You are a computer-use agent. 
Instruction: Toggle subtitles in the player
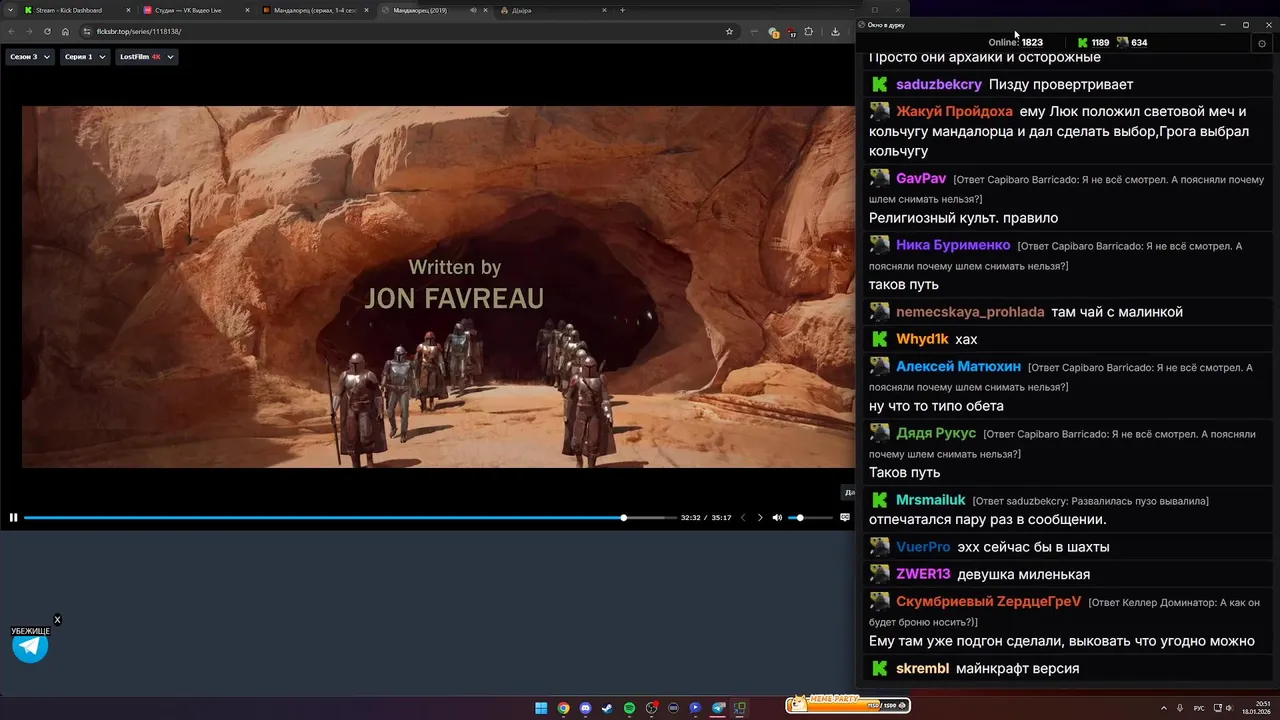pos(845,517)
